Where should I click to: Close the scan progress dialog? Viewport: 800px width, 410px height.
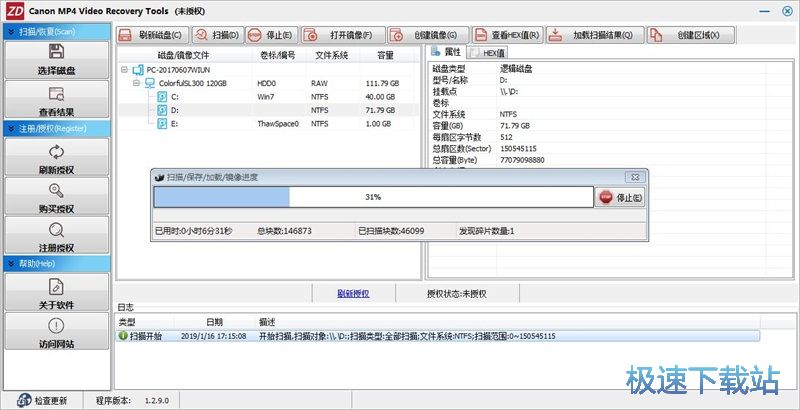635,177
